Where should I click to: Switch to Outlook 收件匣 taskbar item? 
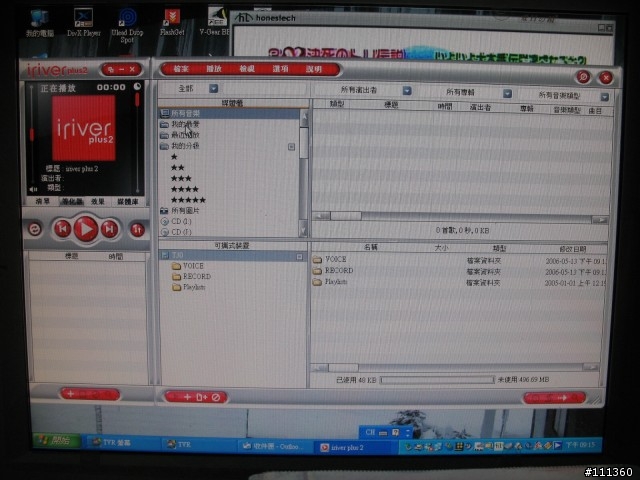pos(274,447)
